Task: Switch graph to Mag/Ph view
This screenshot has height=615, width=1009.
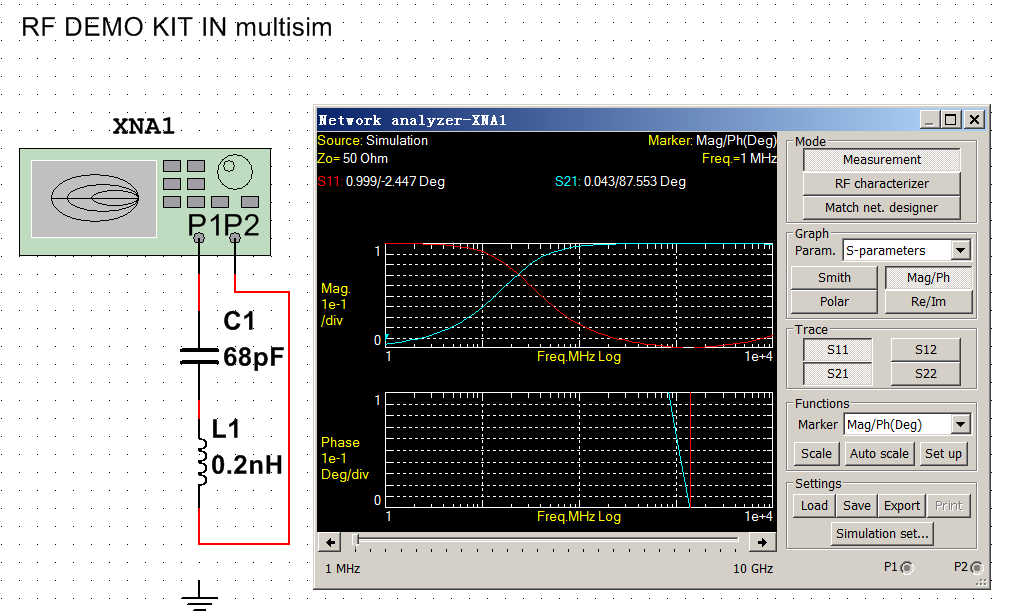Action: [928, 278]
